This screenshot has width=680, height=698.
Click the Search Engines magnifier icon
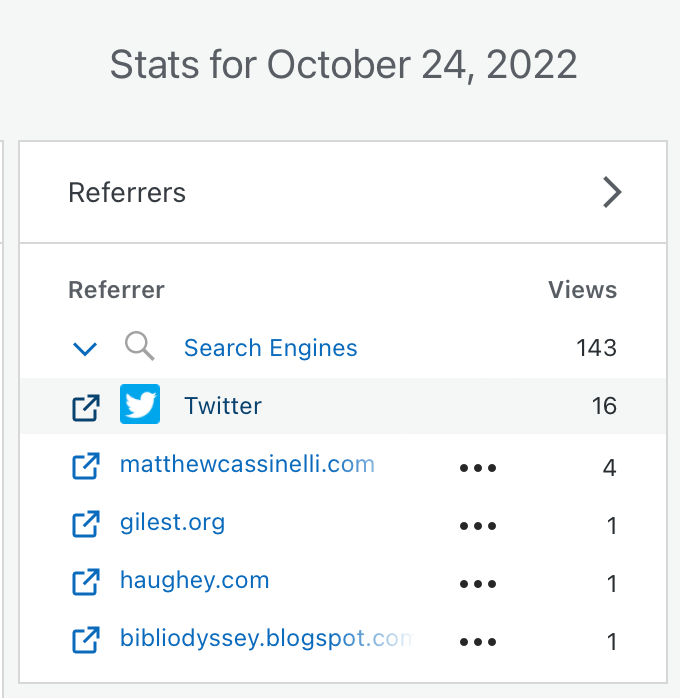point(140,347)
